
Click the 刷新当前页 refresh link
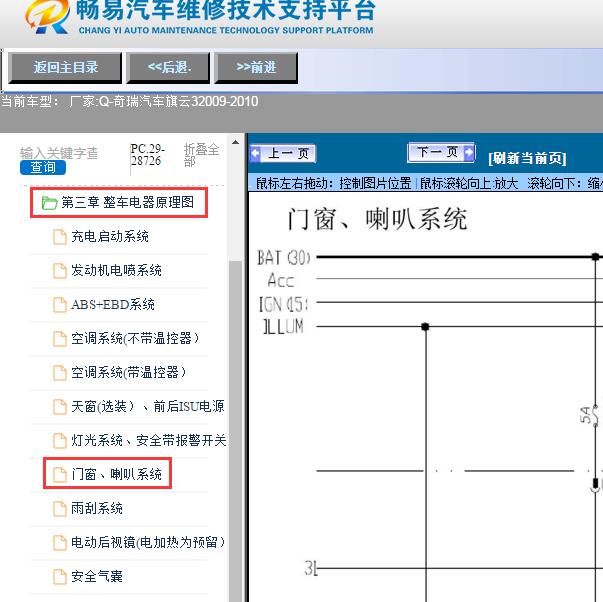(527, 158)
